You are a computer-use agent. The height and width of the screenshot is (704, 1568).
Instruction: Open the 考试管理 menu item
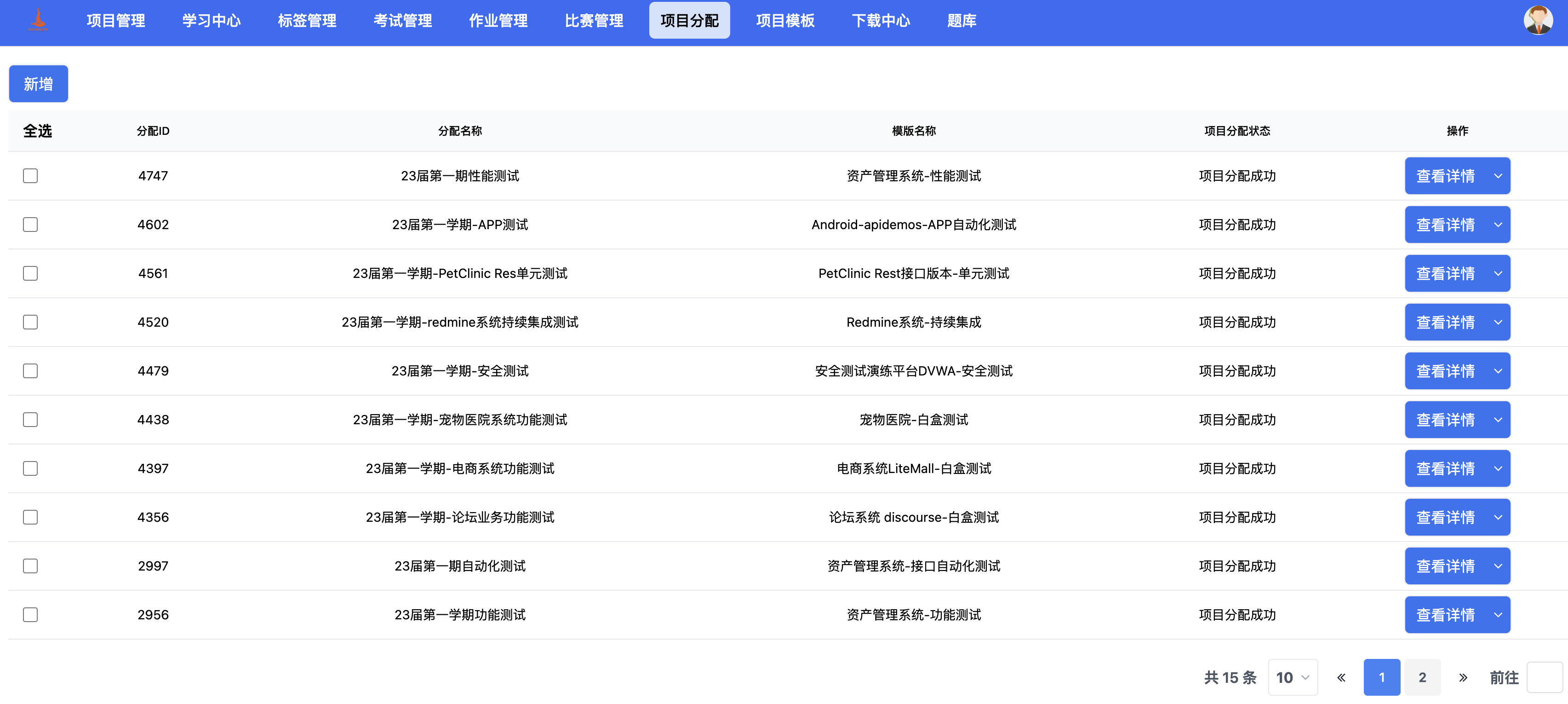coord(402,21)
